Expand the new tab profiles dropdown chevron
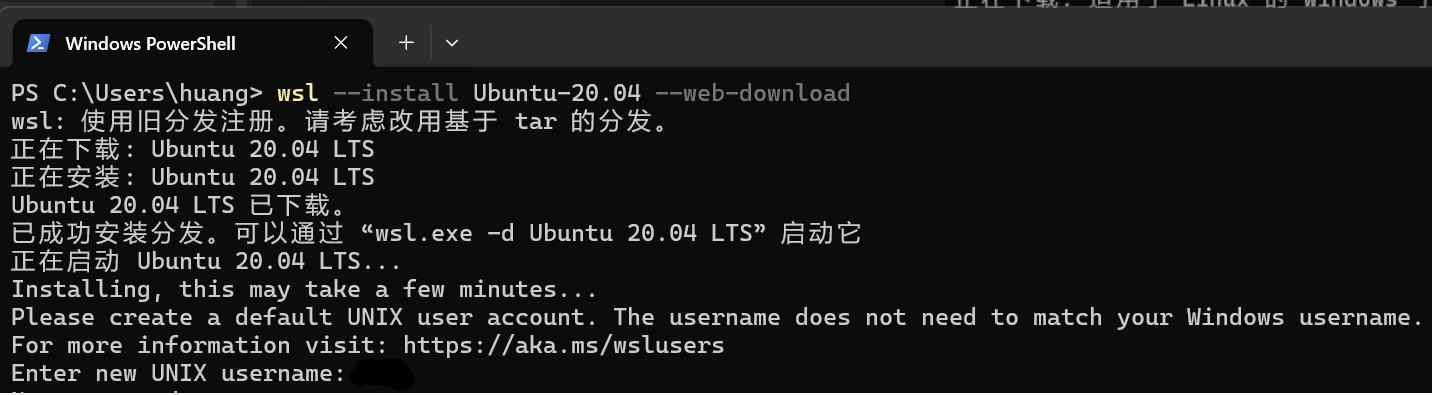Image resolution: width=1432 pixels, height=395 pixels. 451,43
